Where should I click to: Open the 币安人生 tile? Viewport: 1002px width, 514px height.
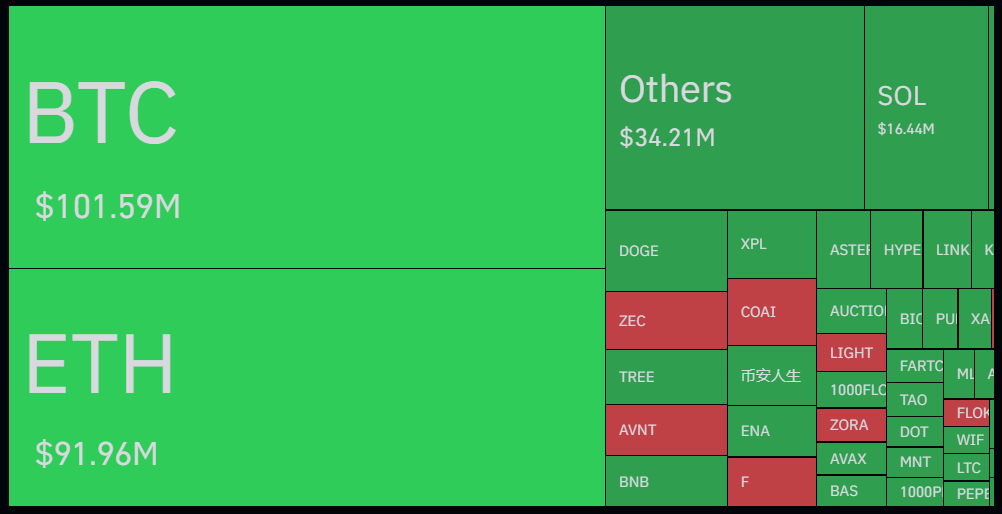[771, 376]
